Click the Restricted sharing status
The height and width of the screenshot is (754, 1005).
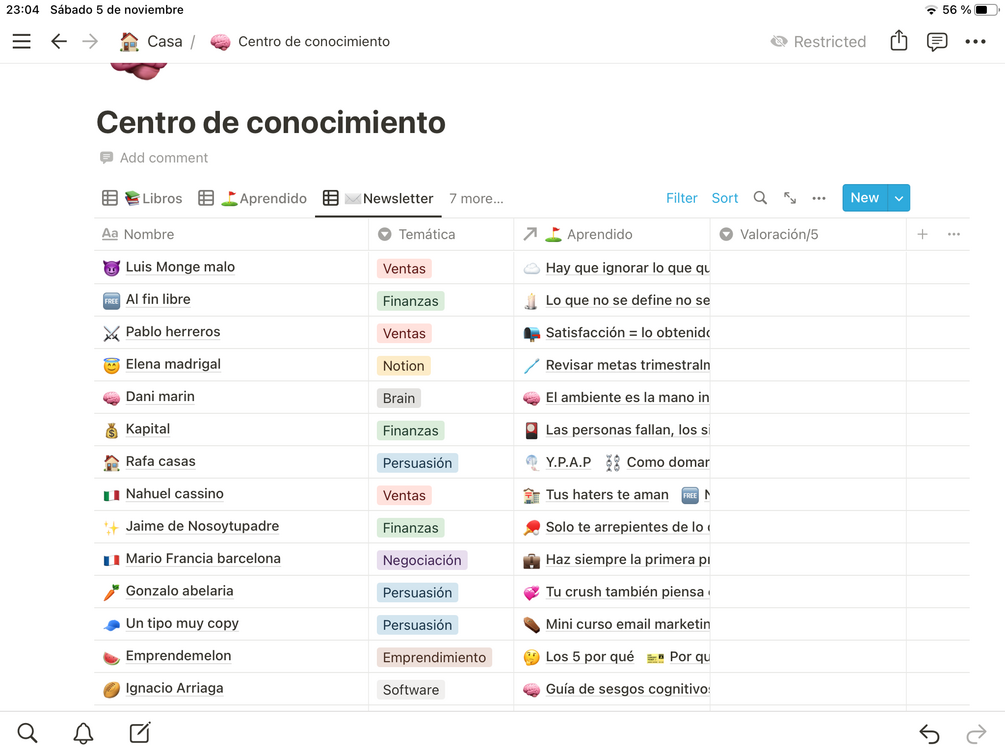coord(818,42)
